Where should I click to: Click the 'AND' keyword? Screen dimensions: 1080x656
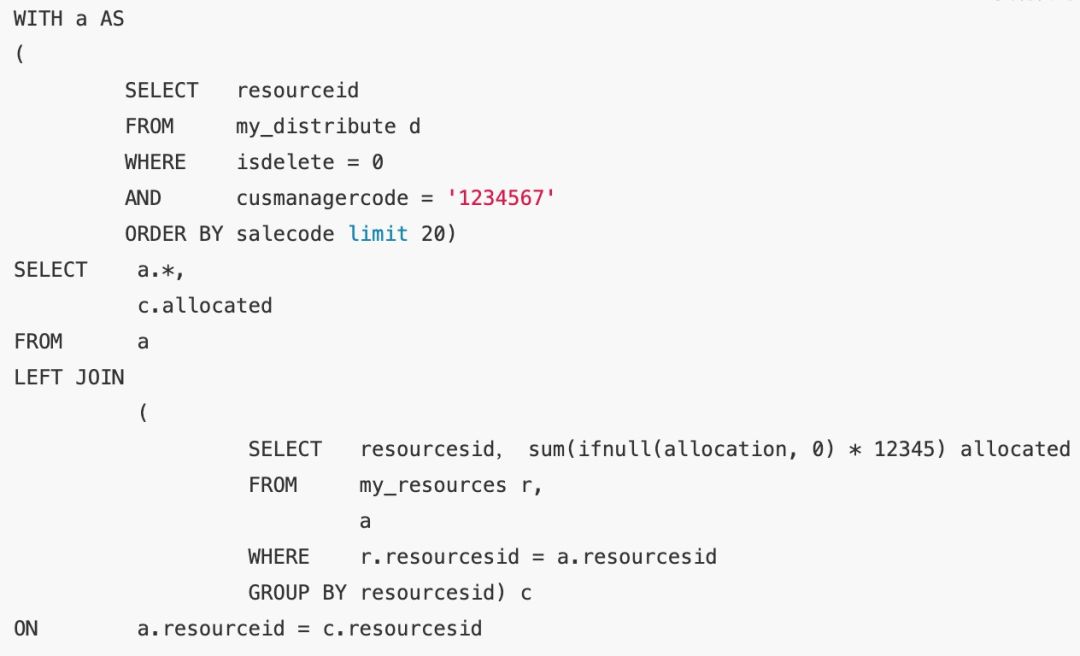143,198
